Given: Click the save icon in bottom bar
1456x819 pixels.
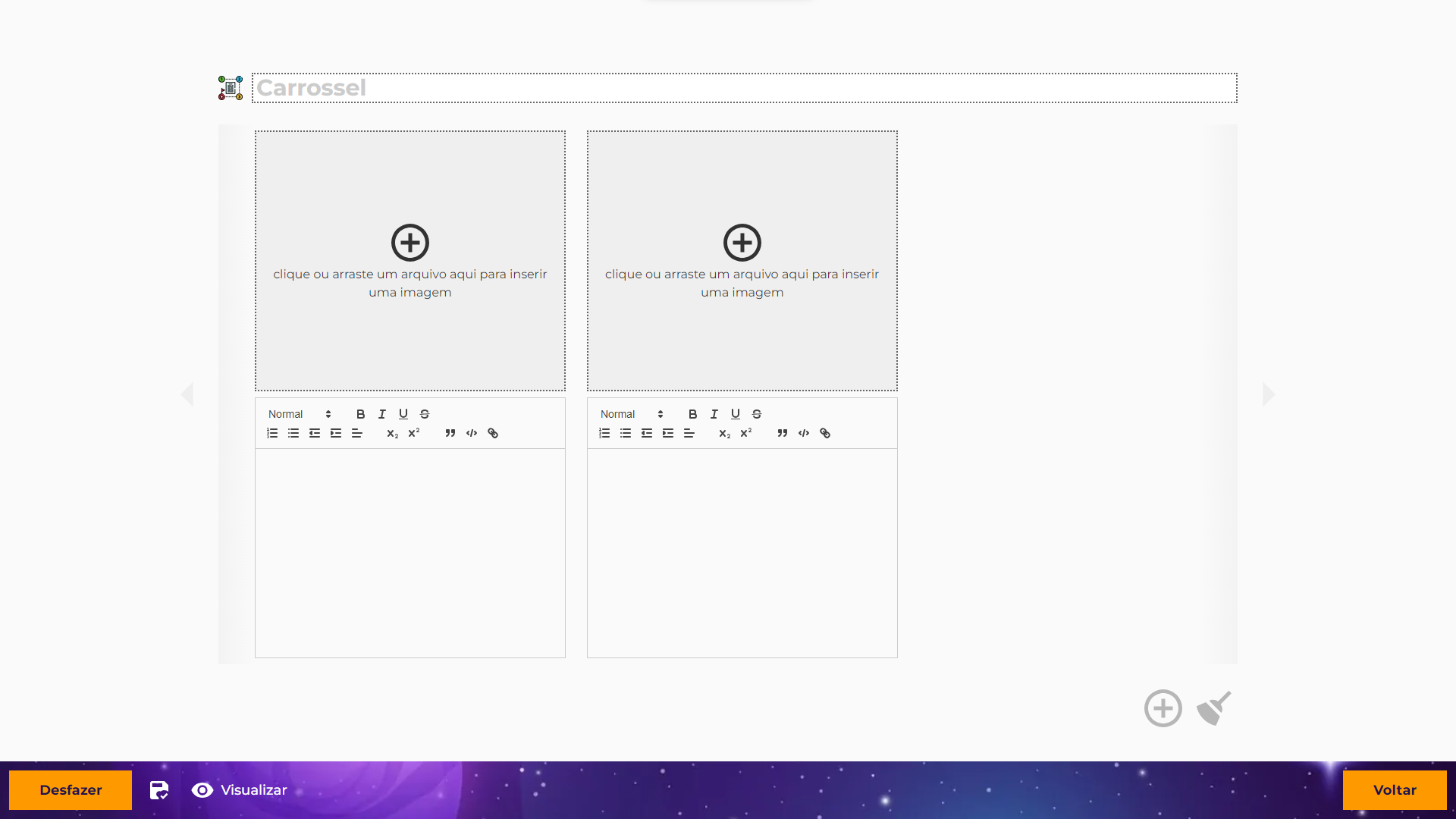Looking at the screenshot, I should [158, 790].
